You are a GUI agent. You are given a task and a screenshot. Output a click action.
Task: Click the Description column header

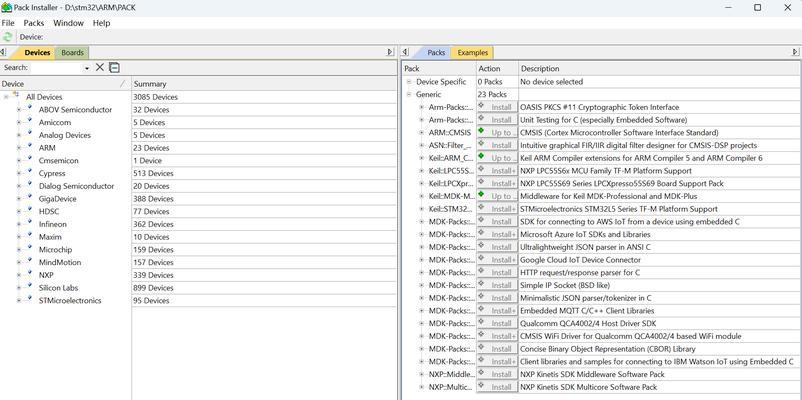[659, 69]
